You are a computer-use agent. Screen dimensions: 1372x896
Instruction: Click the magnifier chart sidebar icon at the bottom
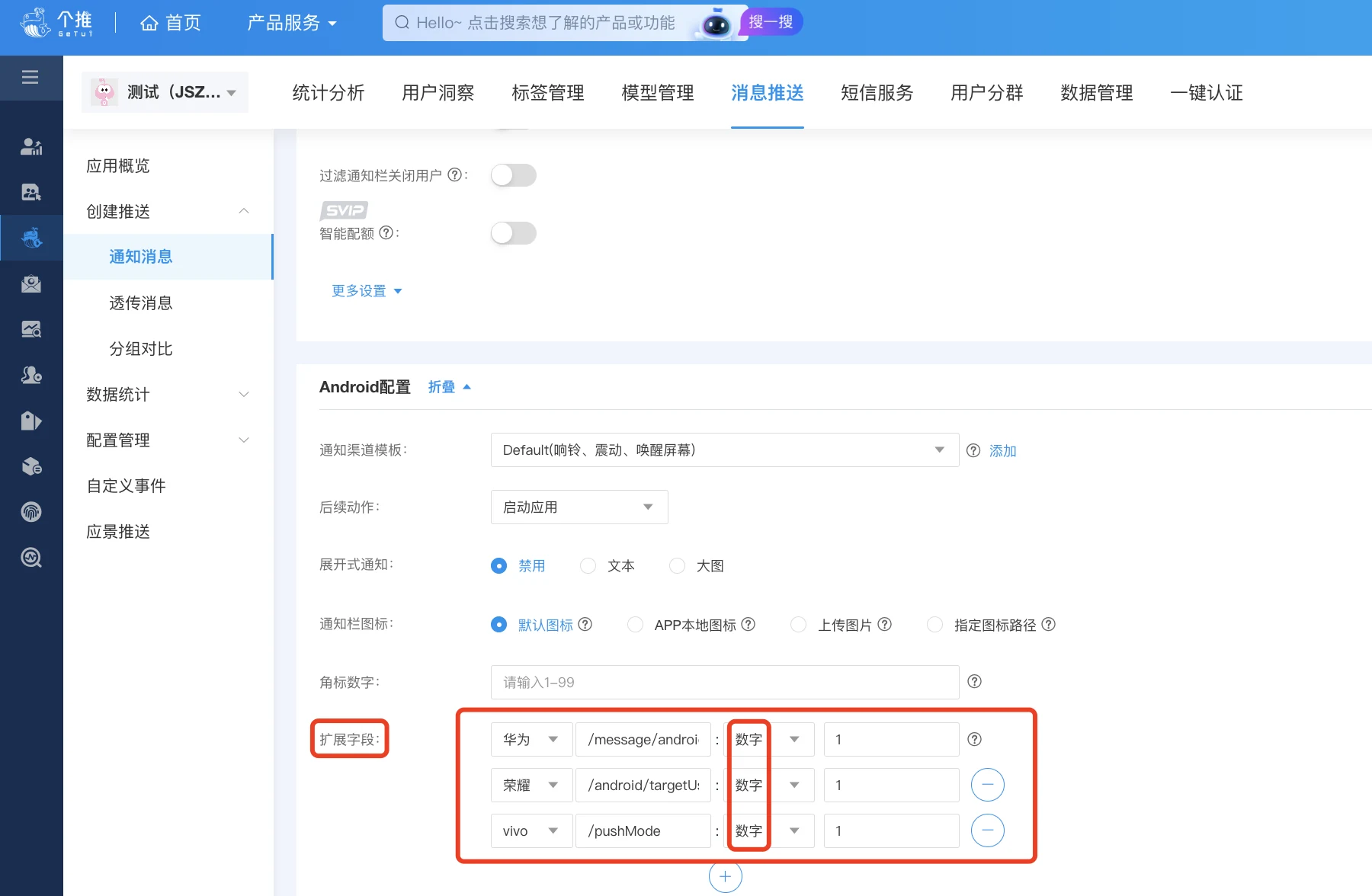point(31,558)
